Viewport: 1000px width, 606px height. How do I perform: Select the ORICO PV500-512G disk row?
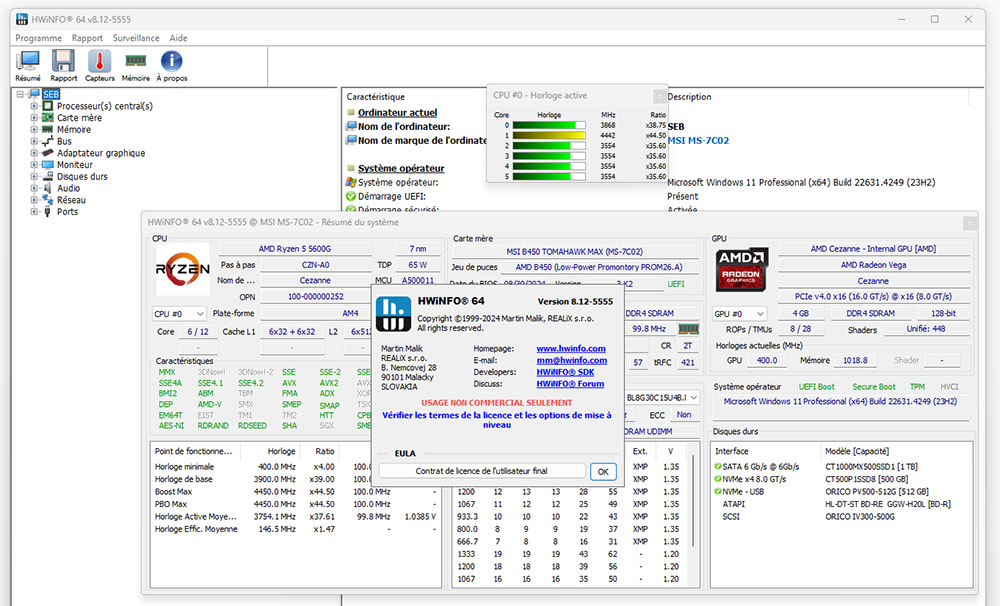tap(841, 492)
